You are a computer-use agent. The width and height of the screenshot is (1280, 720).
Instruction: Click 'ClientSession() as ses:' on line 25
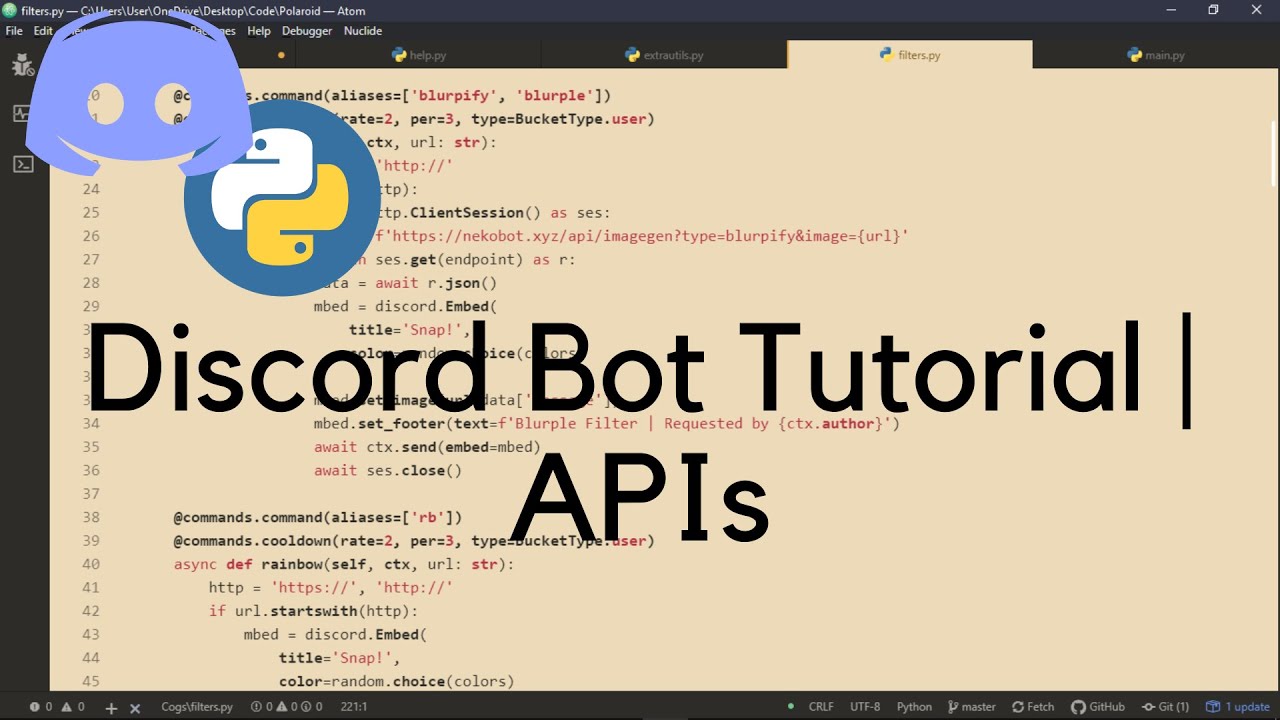coord(510,213)
